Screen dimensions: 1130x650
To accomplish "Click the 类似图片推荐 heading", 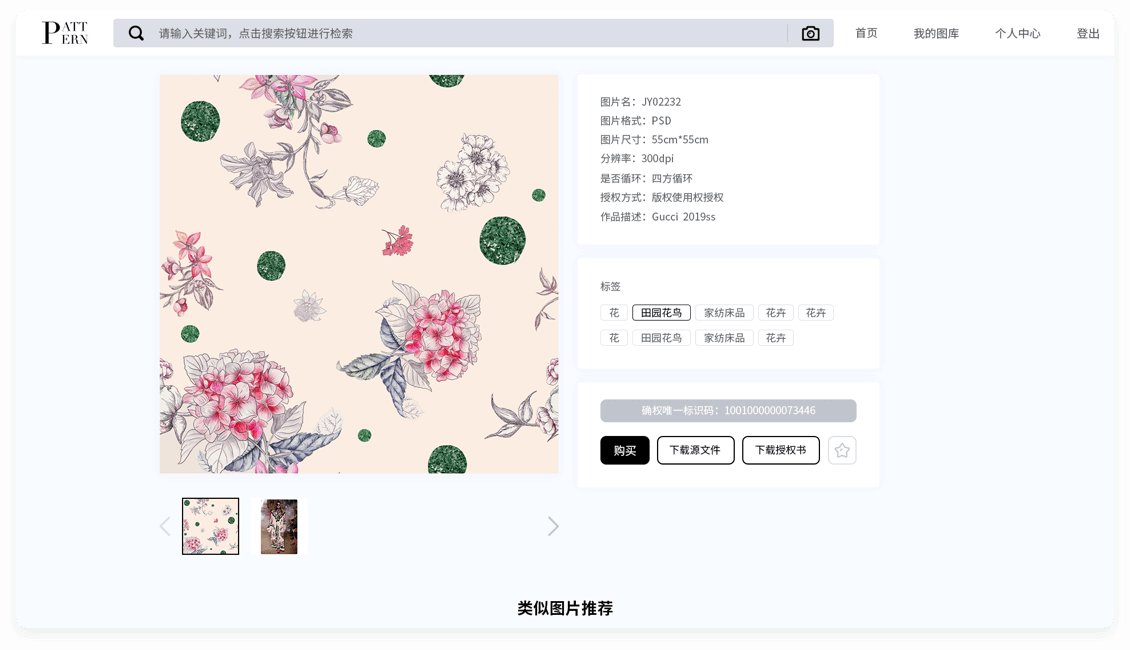I will tap(565, 608).
